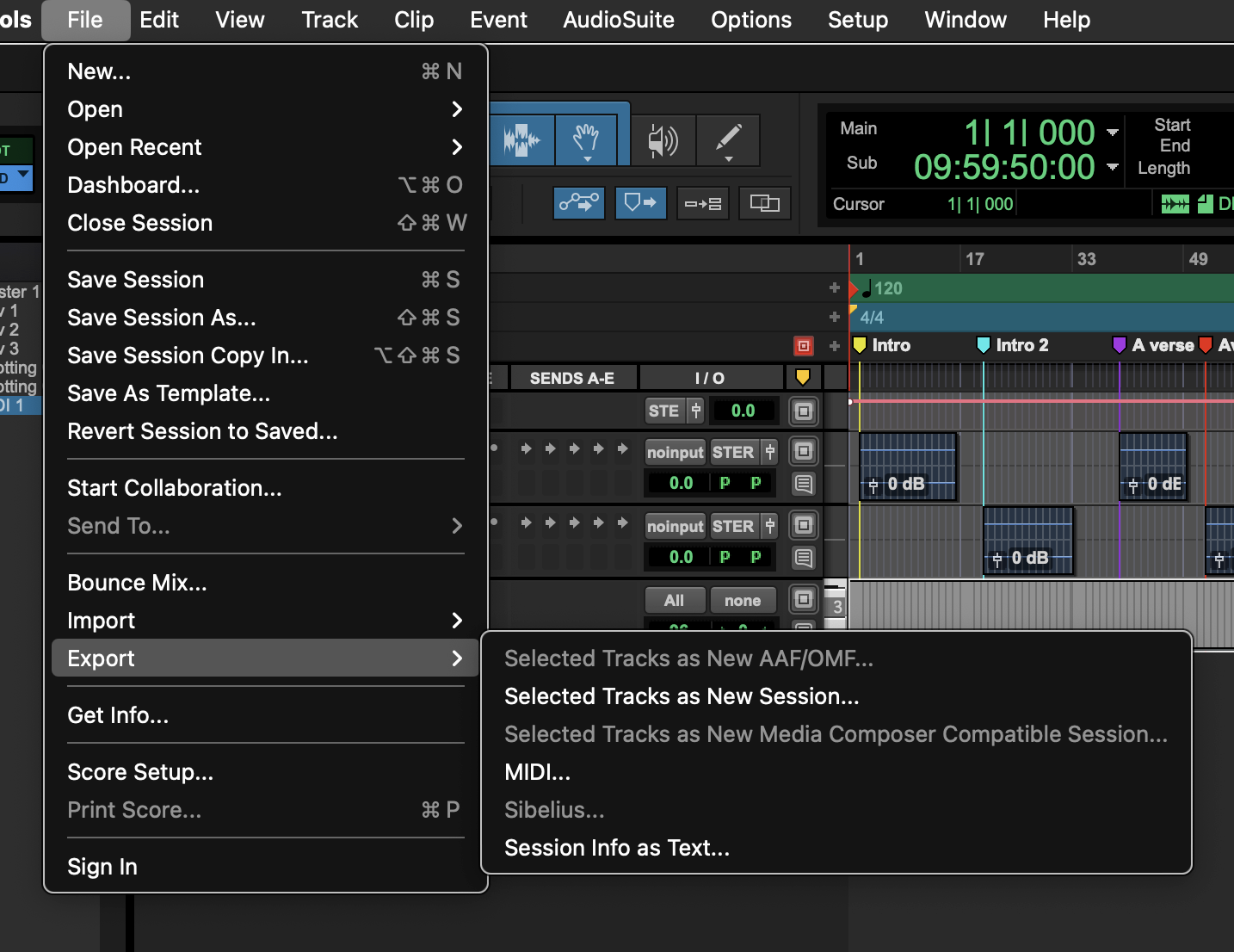Select the Grabber hand tool
Viewport: 1234px width, 952px height.
(586, 139)
